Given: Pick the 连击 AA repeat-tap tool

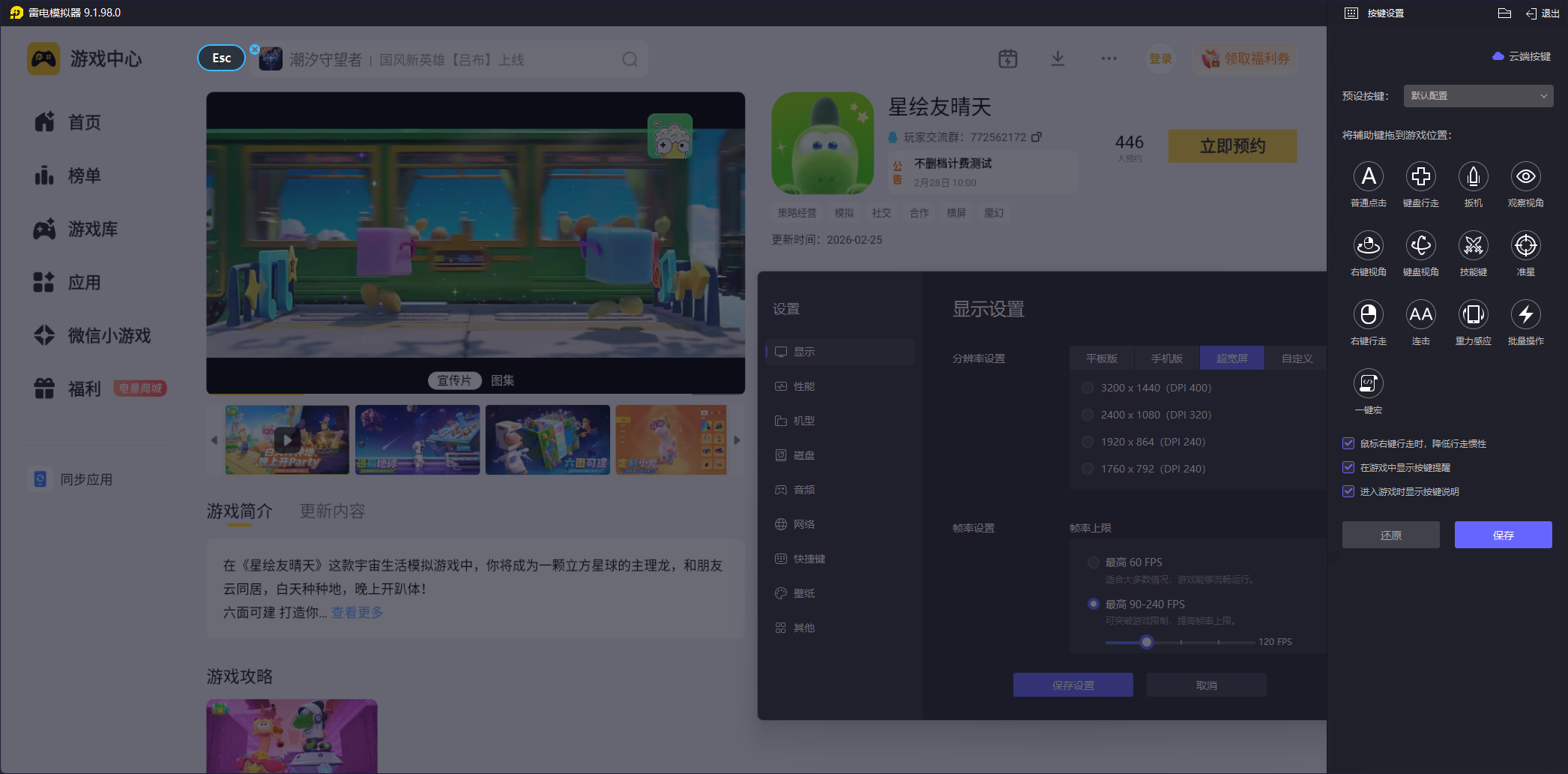Looking at the screenshot, I should click(1420, 315).
